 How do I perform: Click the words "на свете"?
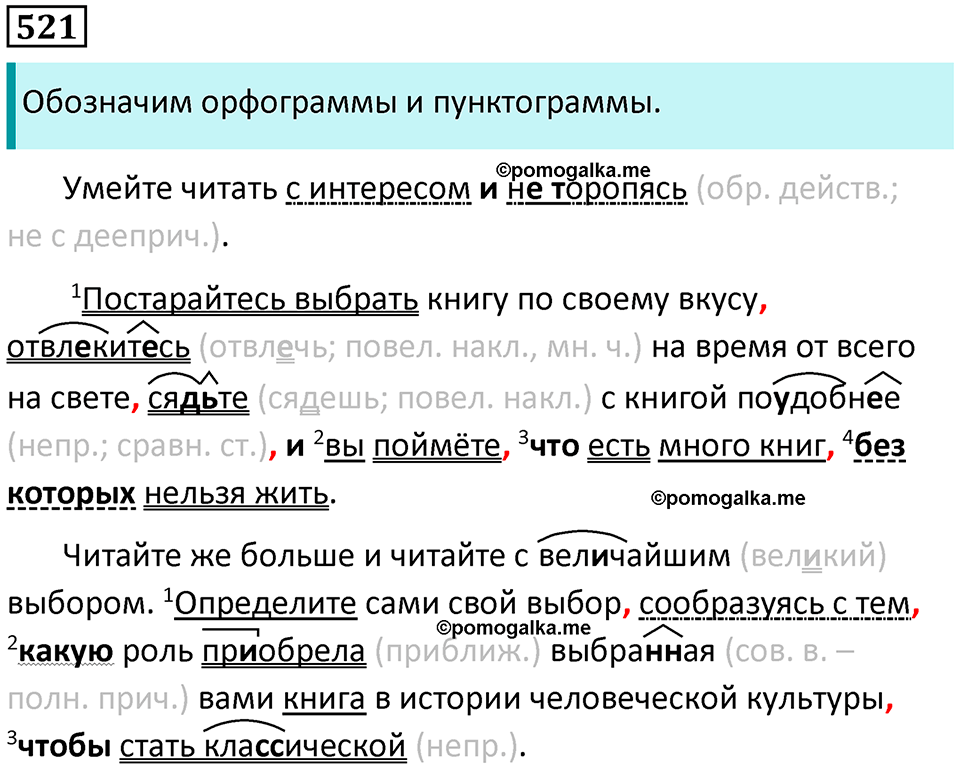point(69,399)
